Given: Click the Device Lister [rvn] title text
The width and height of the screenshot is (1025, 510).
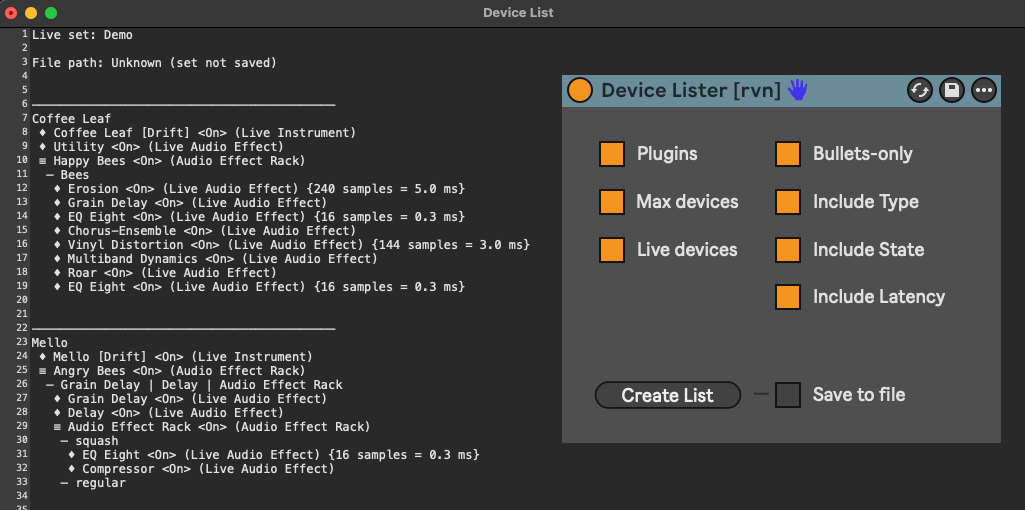Looking at the screenshot, I should pyautogui.click(x=690, y=91).
